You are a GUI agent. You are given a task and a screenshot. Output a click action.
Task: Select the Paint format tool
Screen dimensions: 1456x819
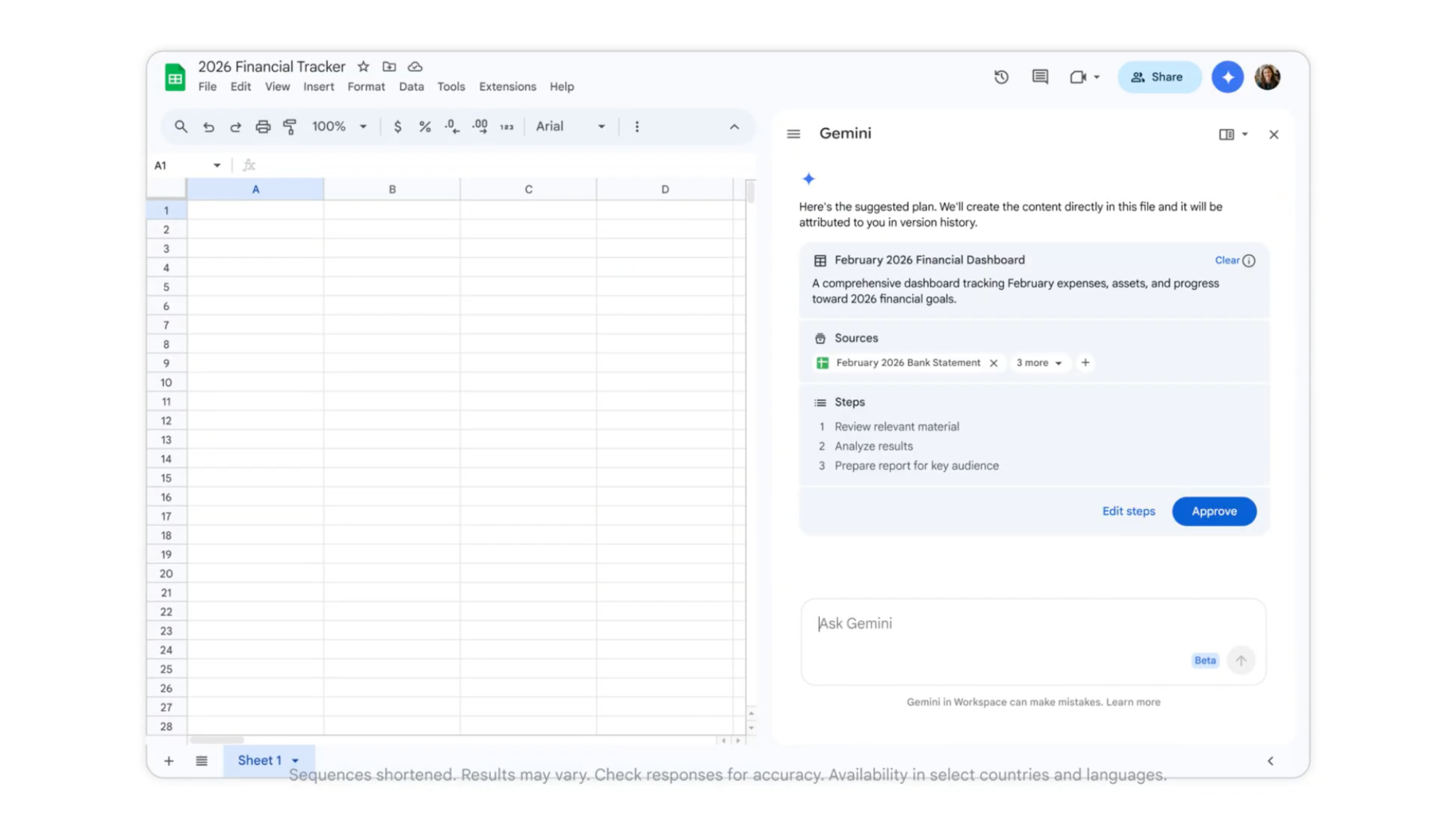click(x=289, y=126)
